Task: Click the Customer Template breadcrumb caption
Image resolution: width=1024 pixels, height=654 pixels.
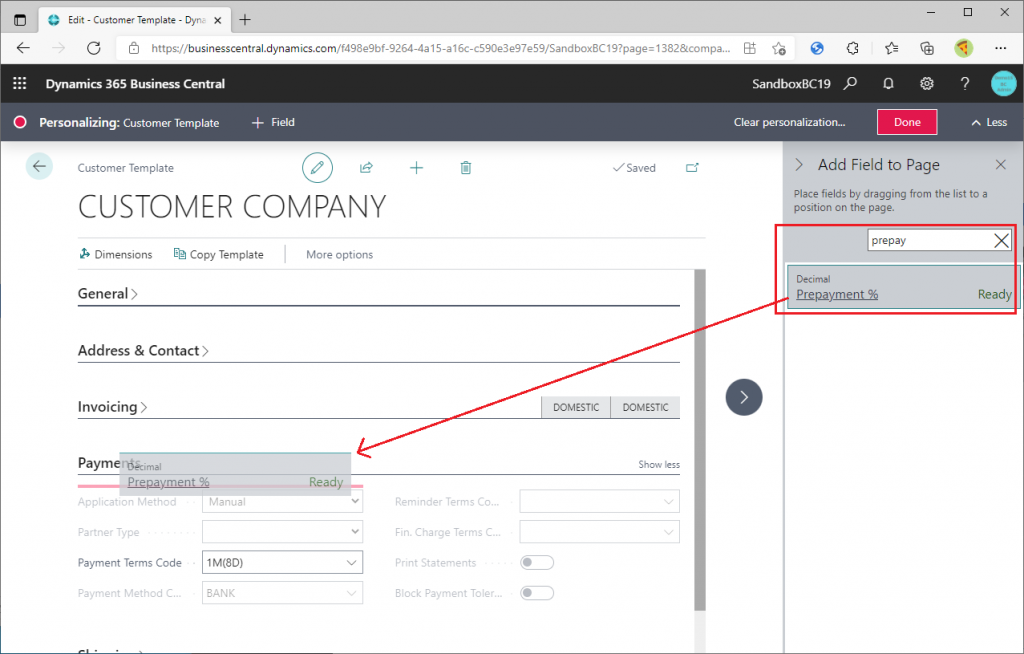Action: pyautogui.click(x=125, y=168)
